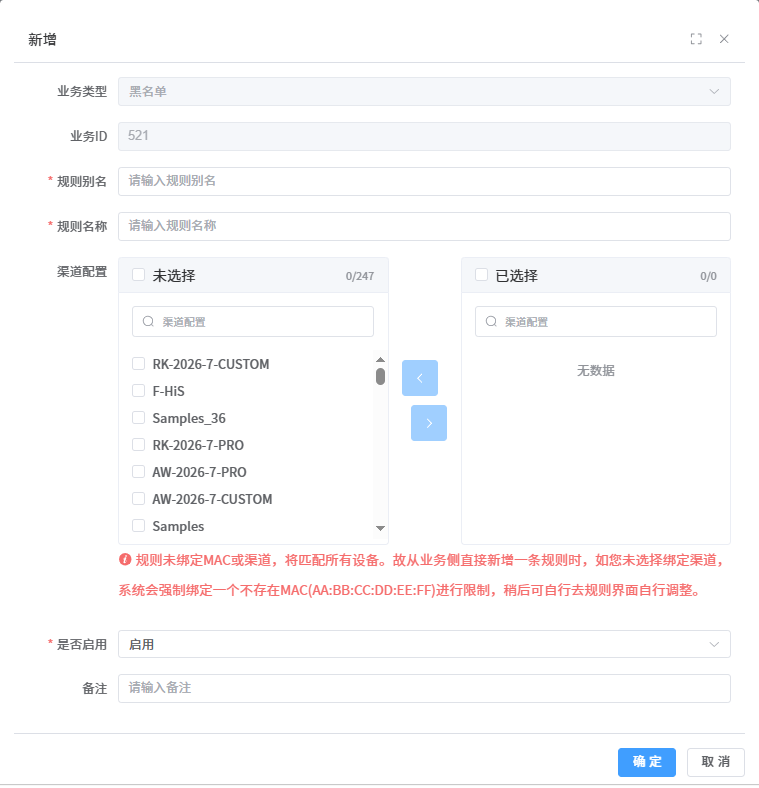Viewport: 759px width, 788px height.
Task: Click the channel list scrollbar thumb
Action: tap(381, 376)
